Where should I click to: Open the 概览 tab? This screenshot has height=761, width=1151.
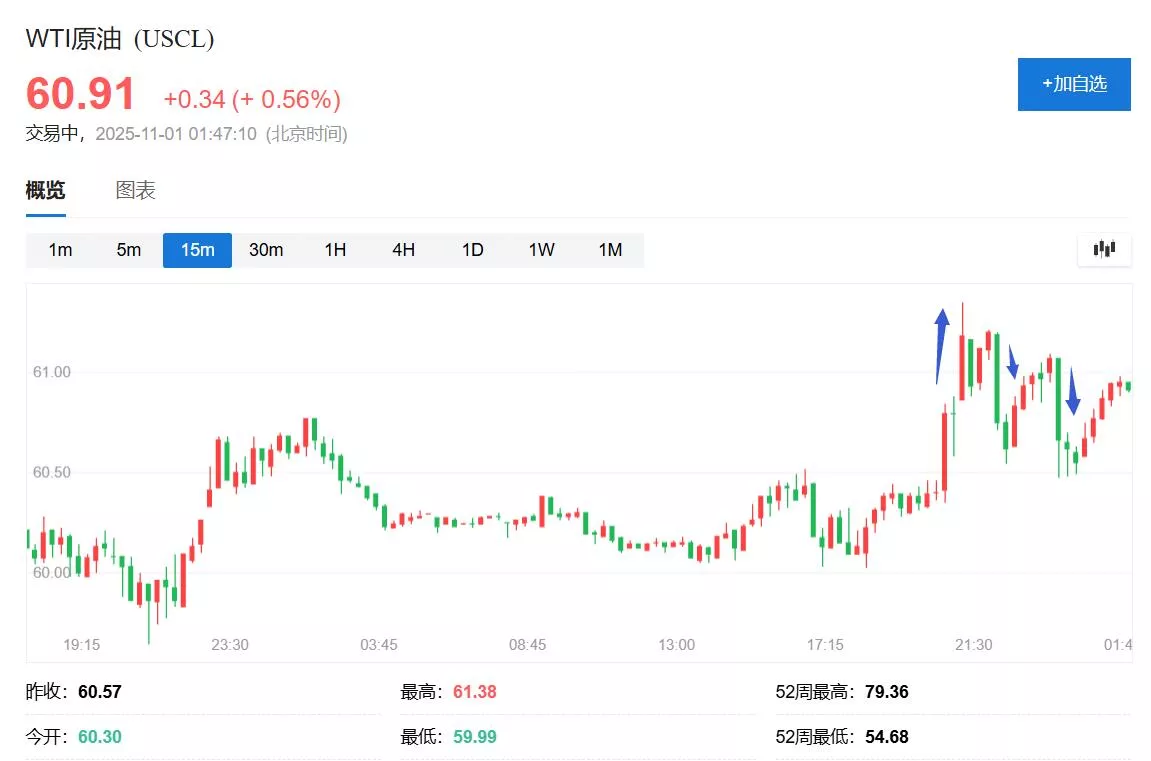pos(45,190)
